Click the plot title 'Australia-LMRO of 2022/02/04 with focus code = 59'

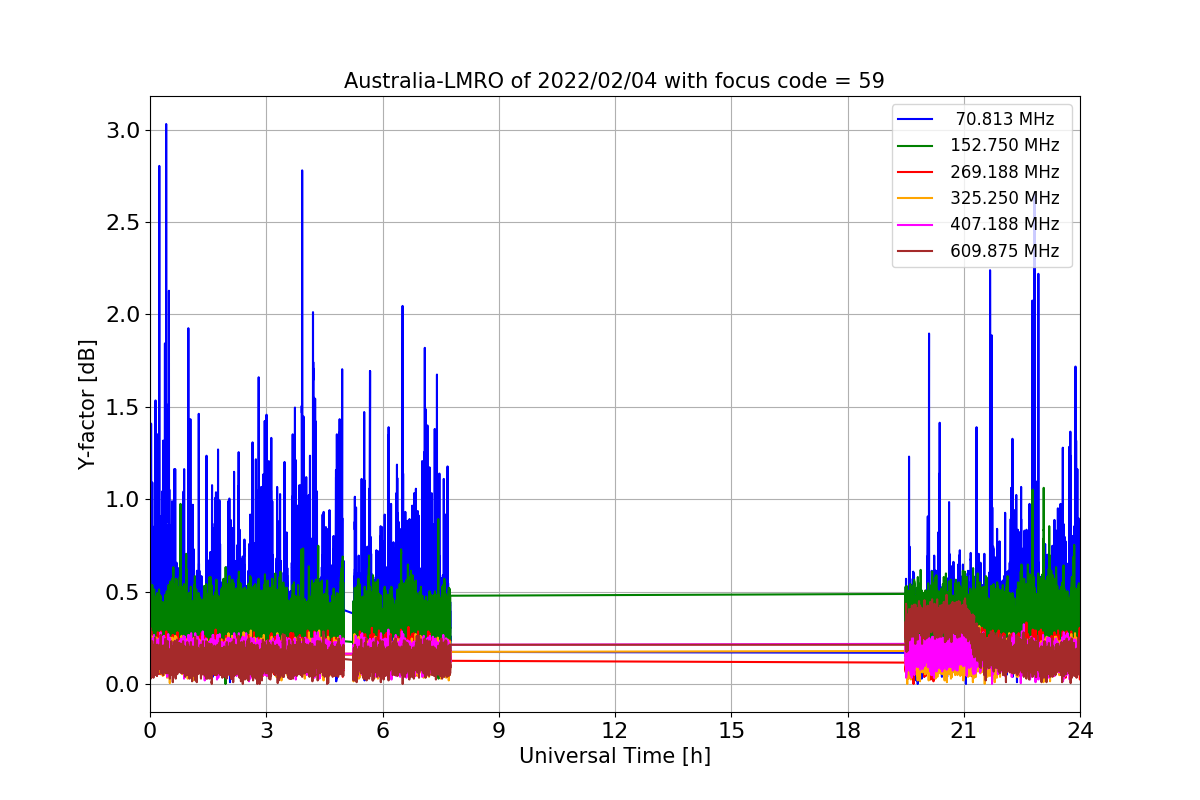[614, 81]
